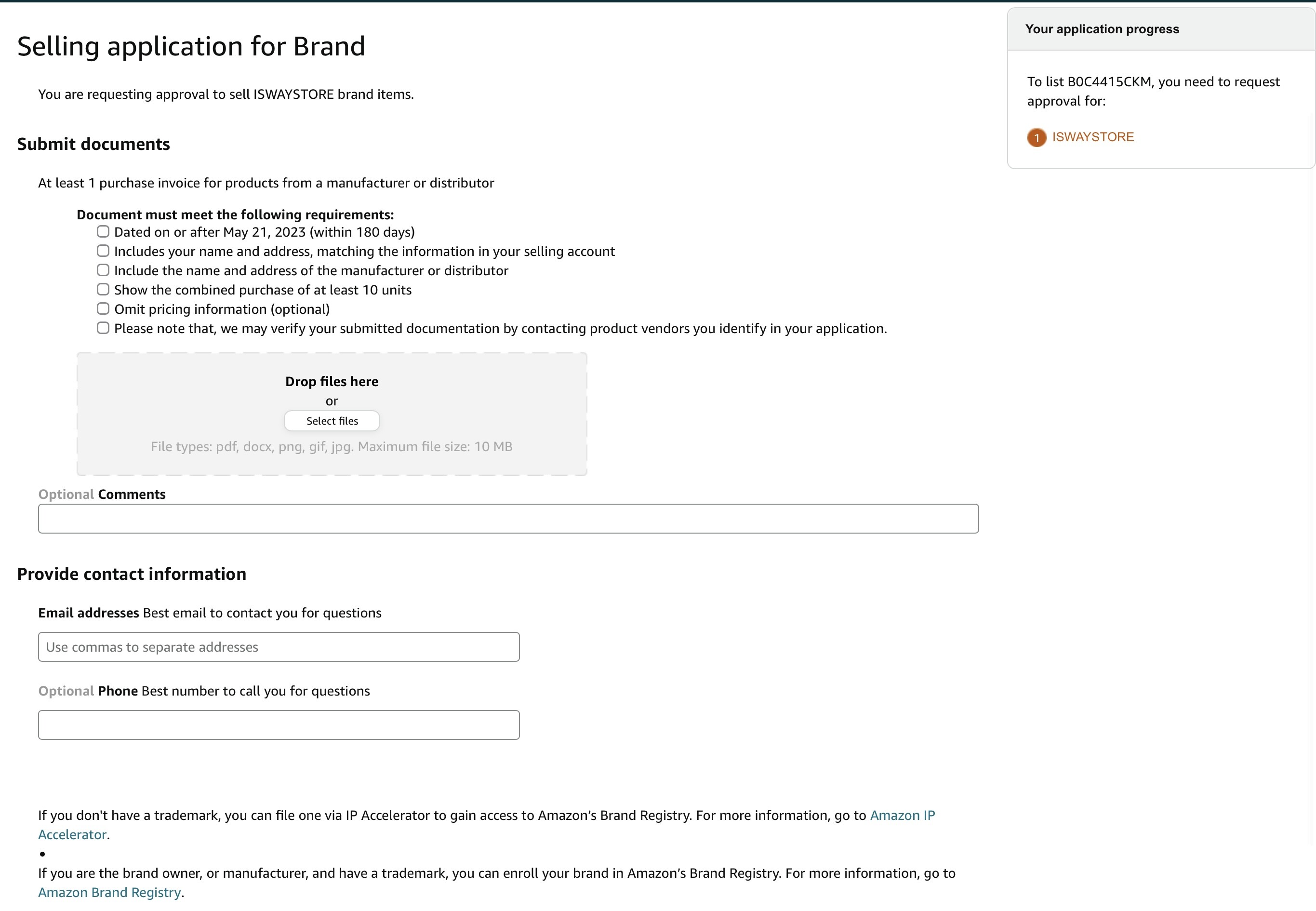
Task: Click the 'File types: pdf, docx, png' hint text
Action: (x=332, y=446)
